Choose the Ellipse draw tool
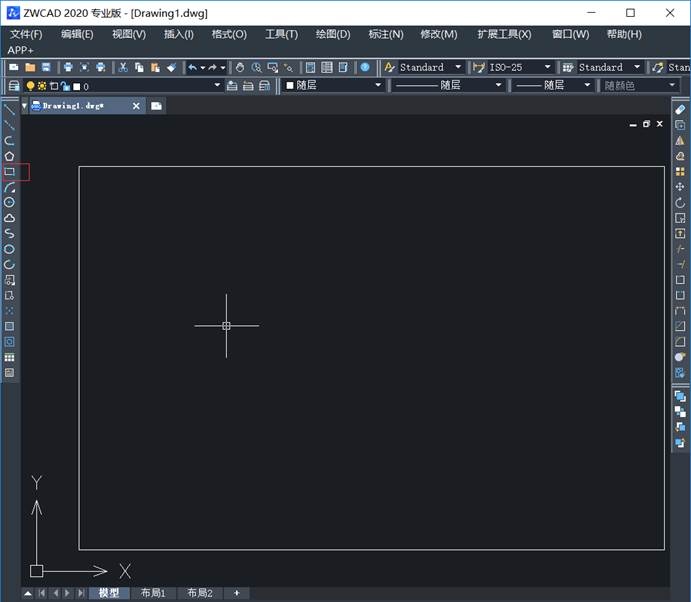 [x=9, y=249]
